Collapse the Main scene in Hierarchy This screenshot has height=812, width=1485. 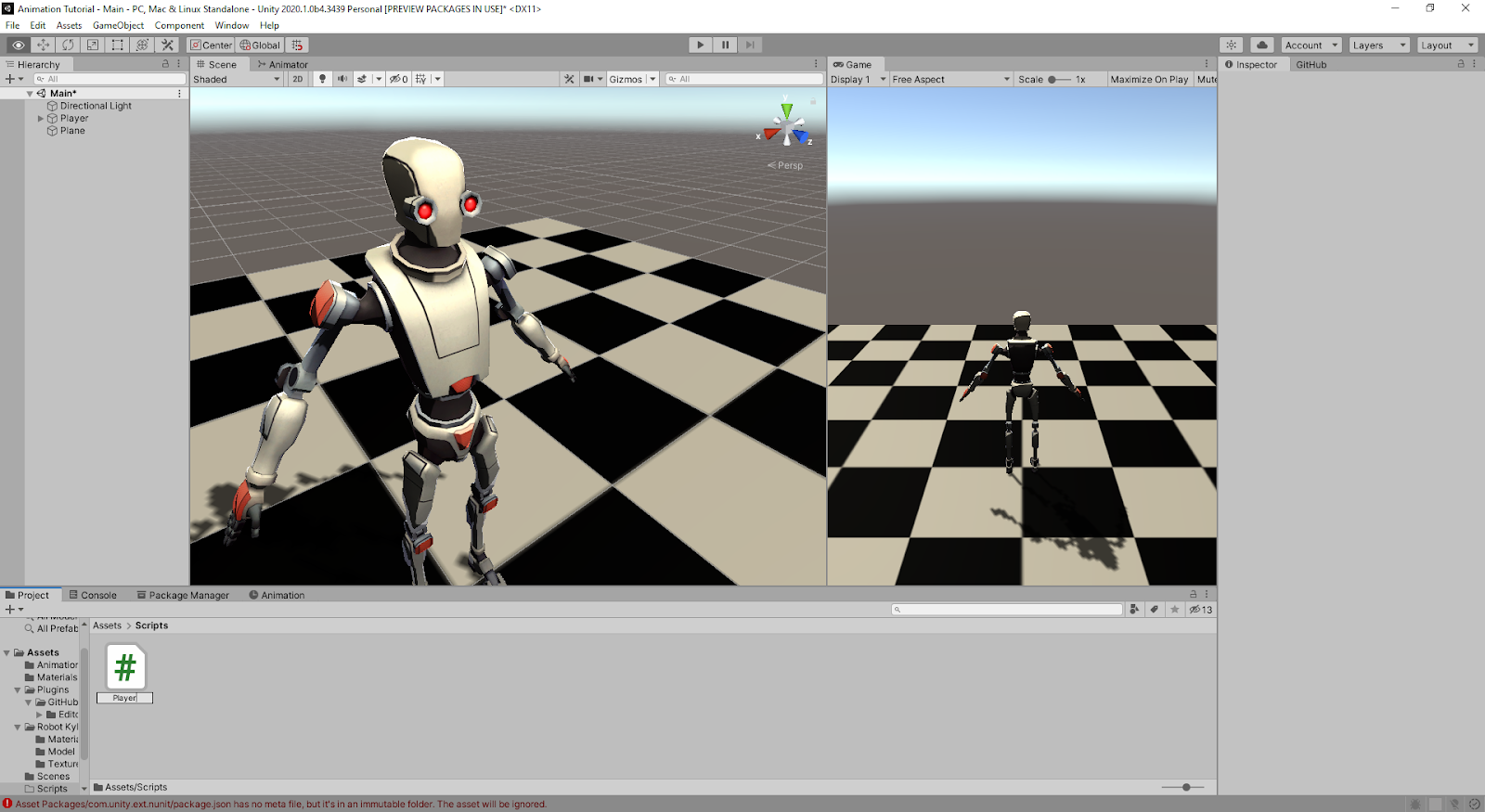(30, 93)
